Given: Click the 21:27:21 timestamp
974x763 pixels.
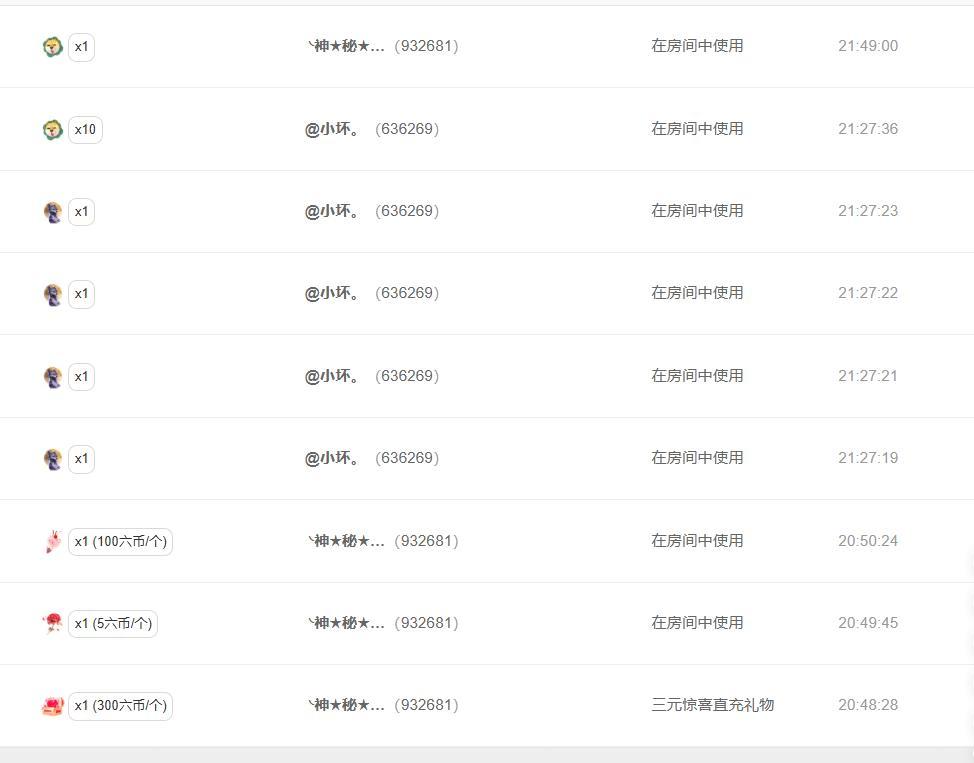Looking at the screenshot, I should pyautogui.click(x=868, y=376).
